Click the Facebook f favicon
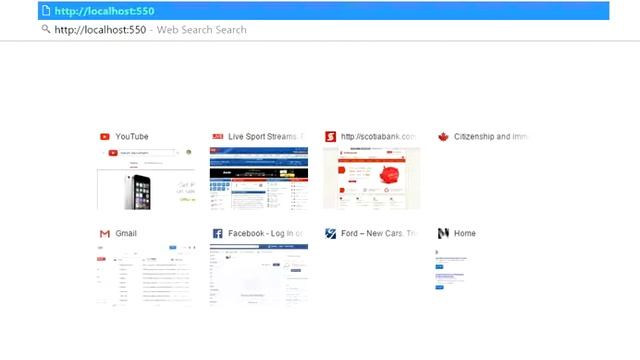 218,233
